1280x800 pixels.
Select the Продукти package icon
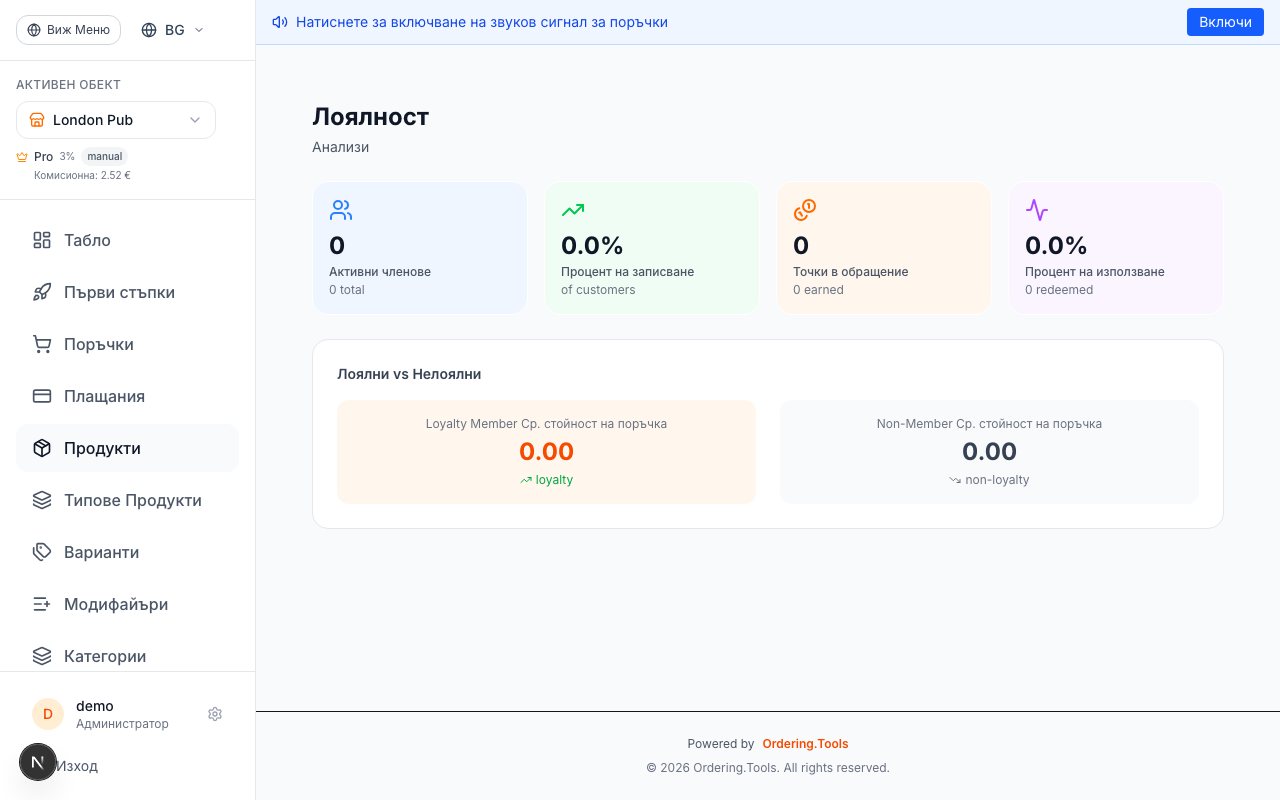41,448
